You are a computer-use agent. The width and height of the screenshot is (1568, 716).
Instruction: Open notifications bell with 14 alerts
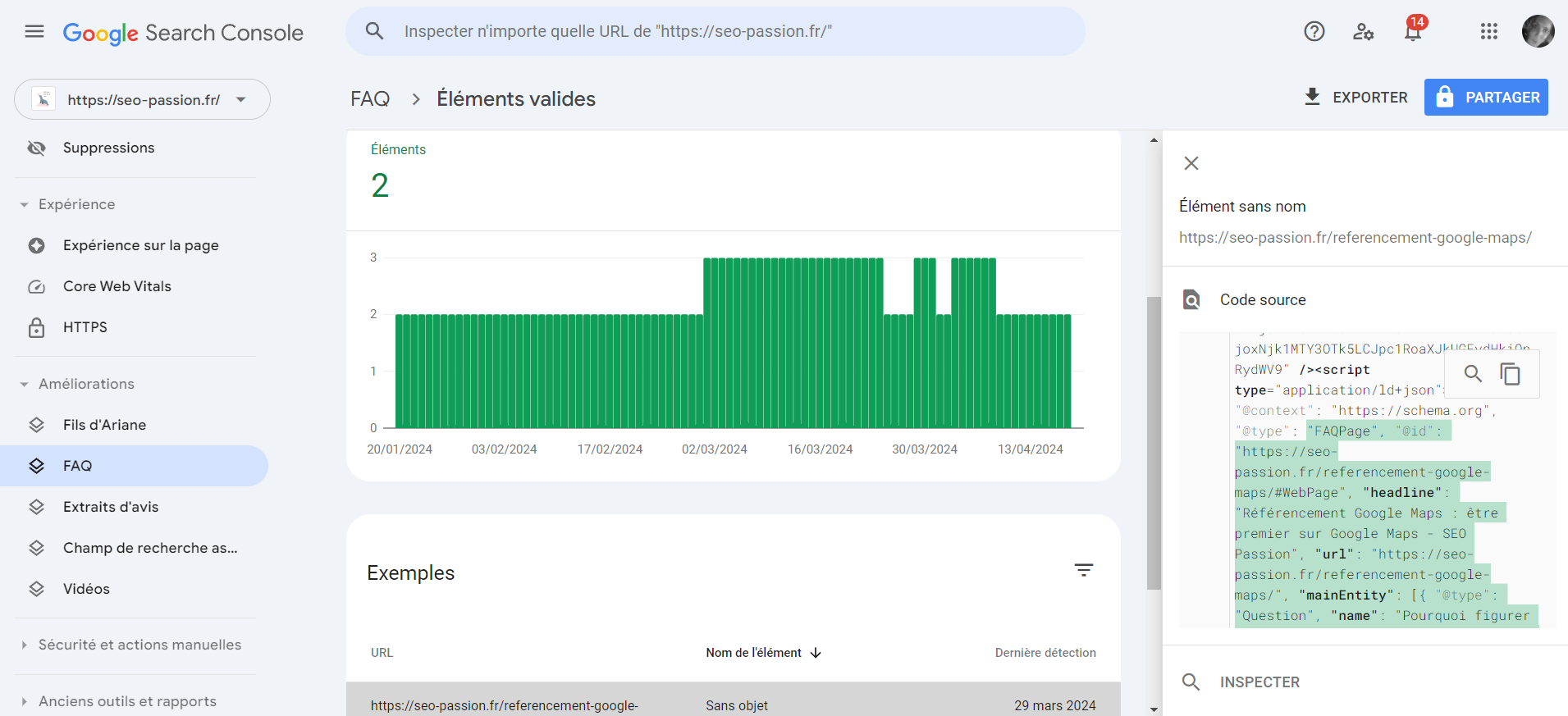point(1413,30)
